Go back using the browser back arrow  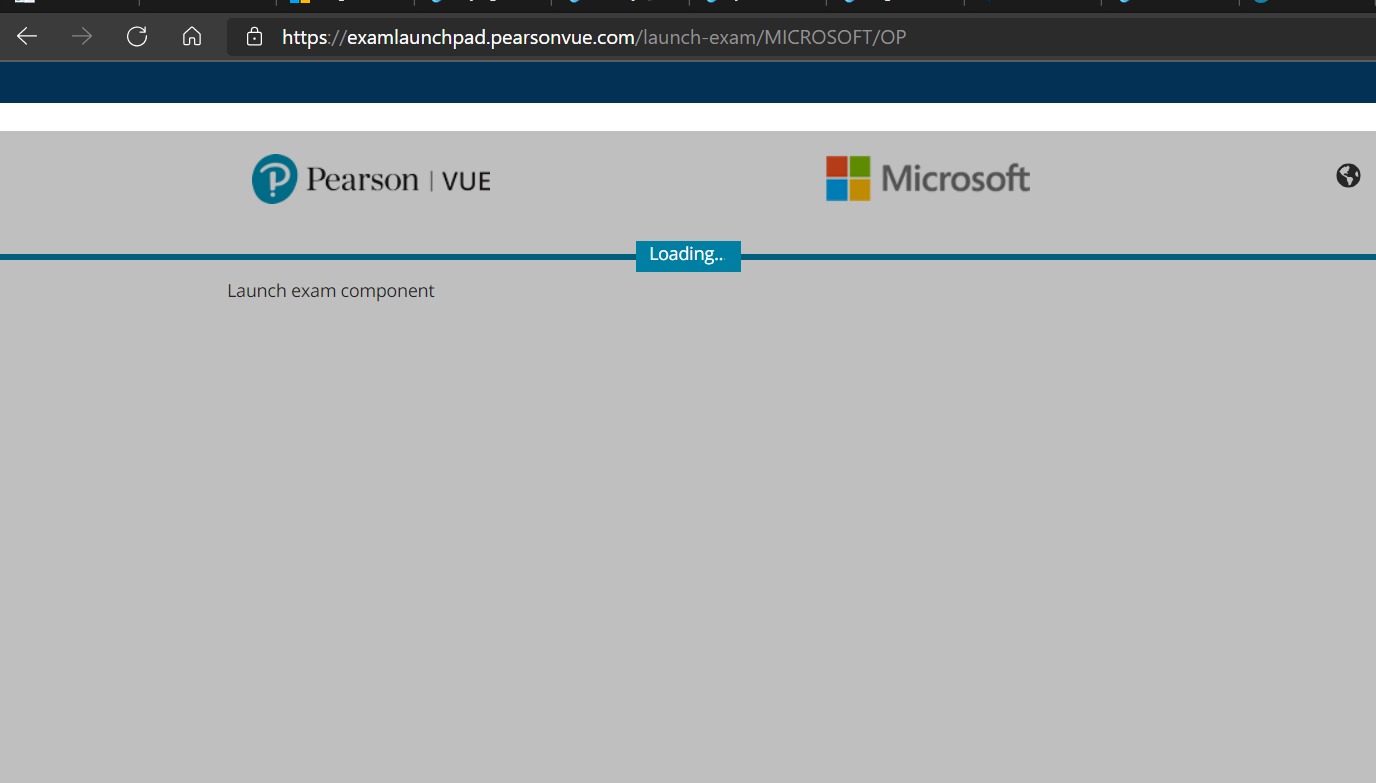pyautogui.click(x=27, y=37)
